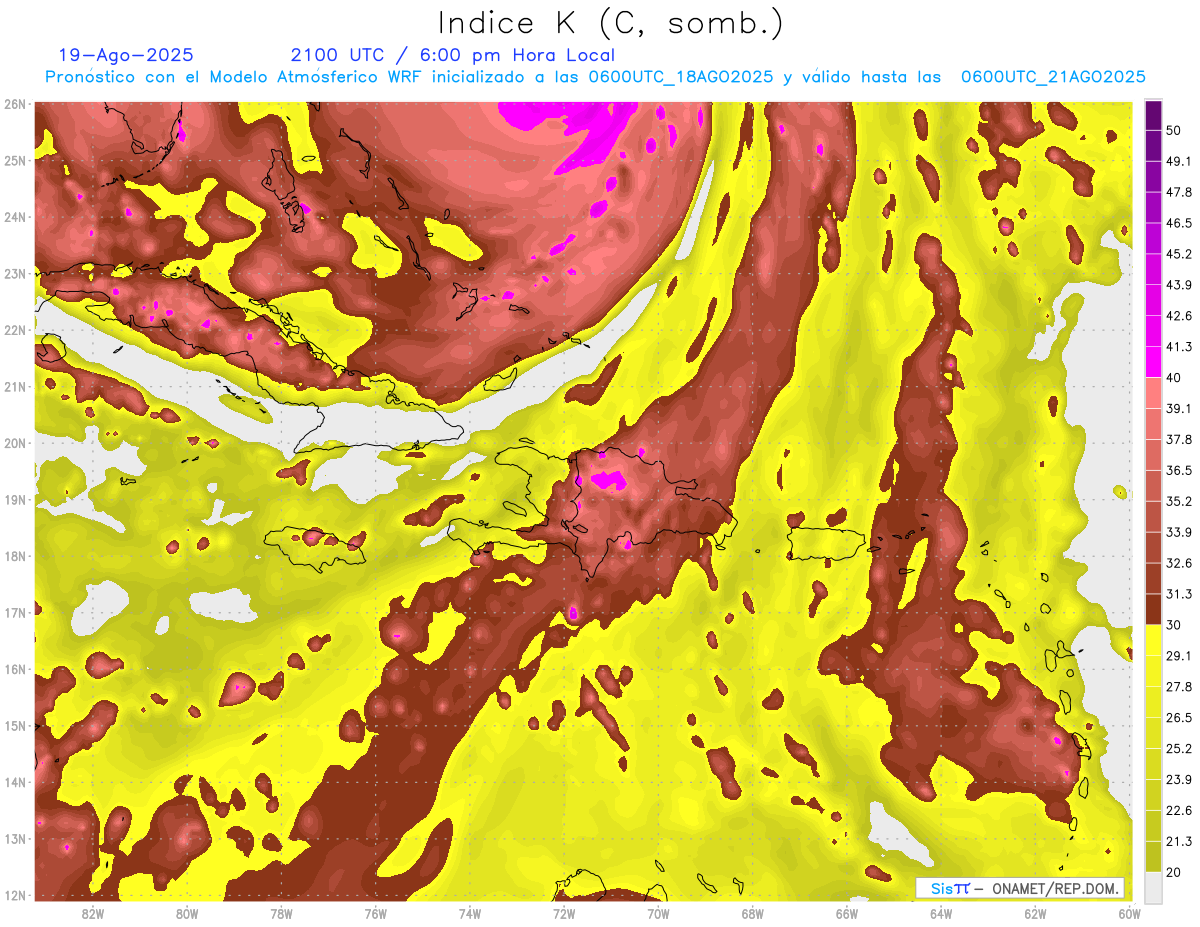
Task: Click the latitude label '16N'
Action: coord(15,668)
